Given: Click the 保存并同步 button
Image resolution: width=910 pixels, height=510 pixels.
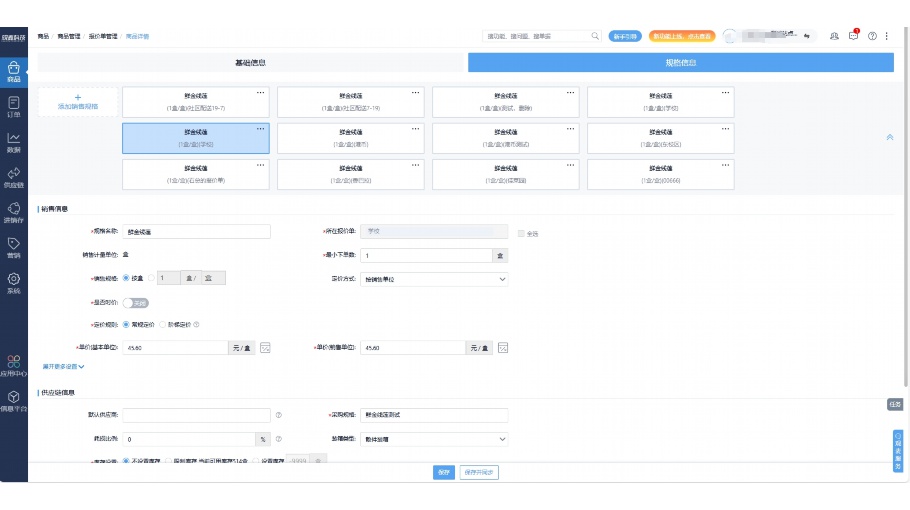Looking at the screenshot, I should pos(479,472).
